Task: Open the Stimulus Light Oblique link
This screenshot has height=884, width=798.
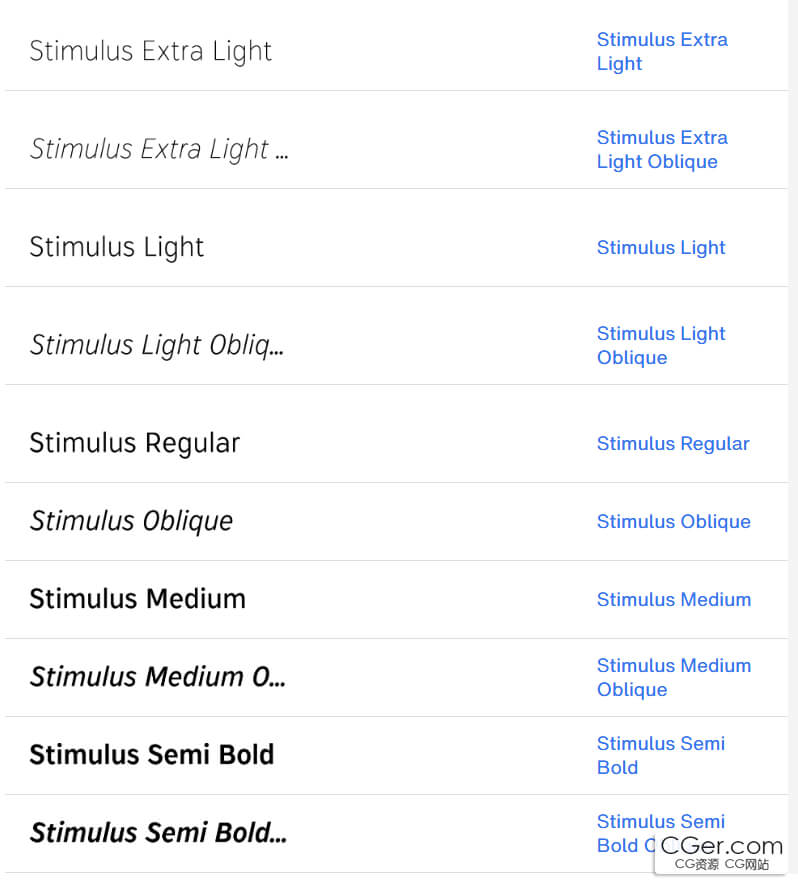Action: [661, 345]
